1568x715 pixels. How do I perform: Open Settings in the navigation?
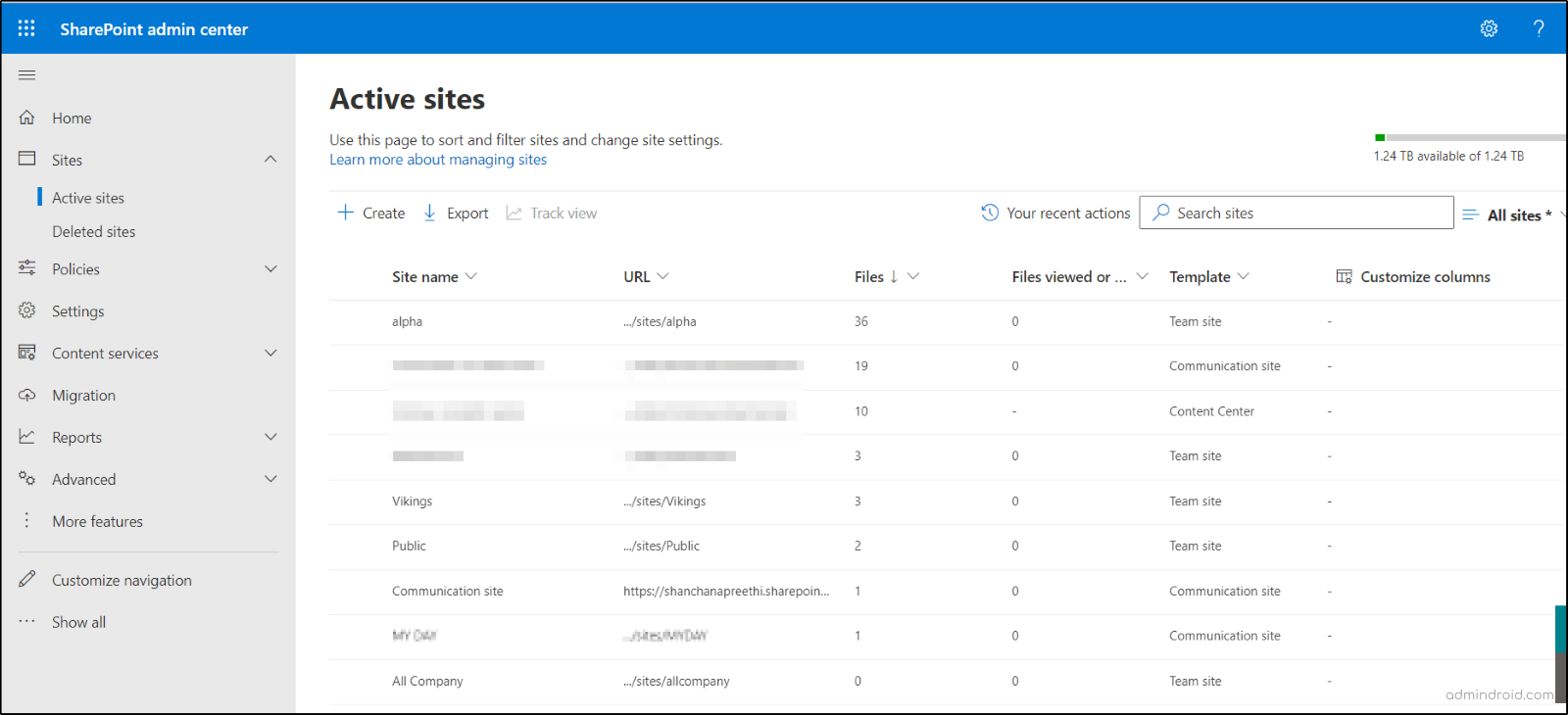pos(77,311)
